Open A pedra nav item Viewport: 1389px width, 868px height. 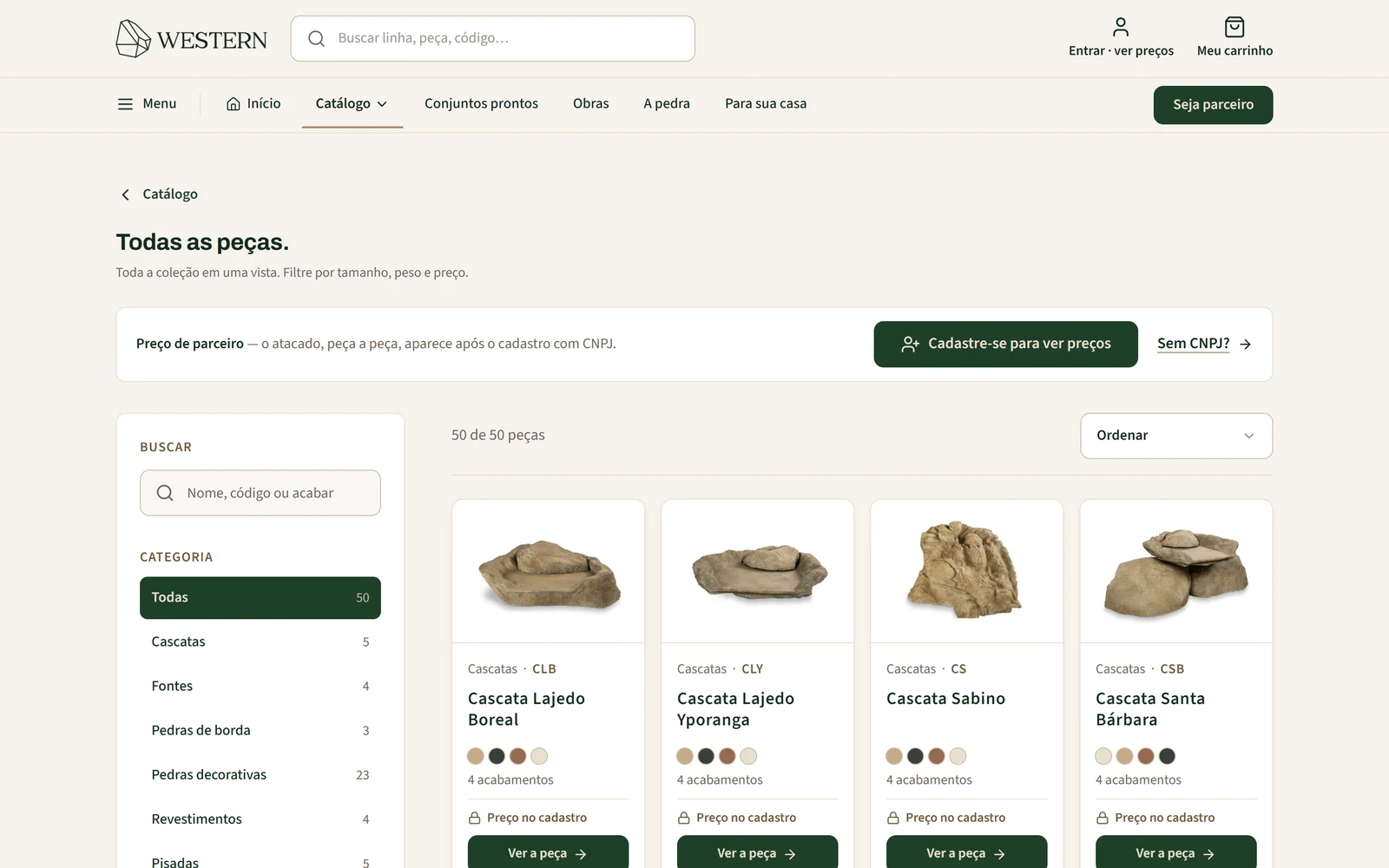(x=667, y=104)
